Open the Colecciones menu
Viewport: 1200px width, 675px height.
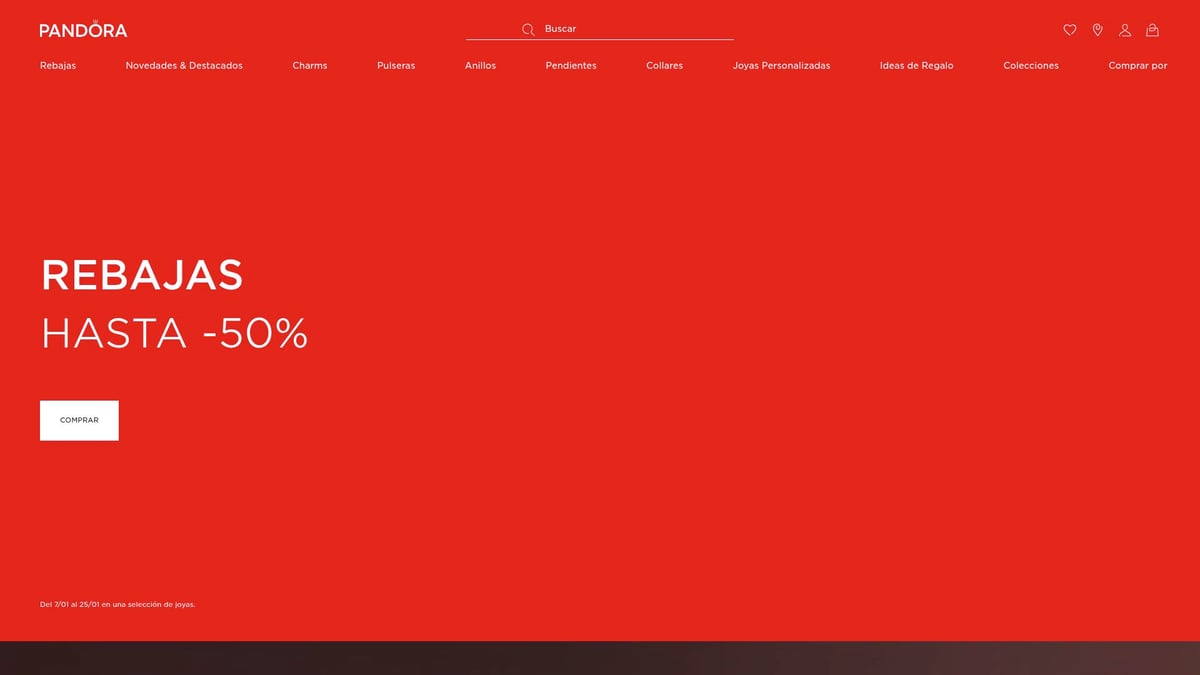[x=1031, y=65]
